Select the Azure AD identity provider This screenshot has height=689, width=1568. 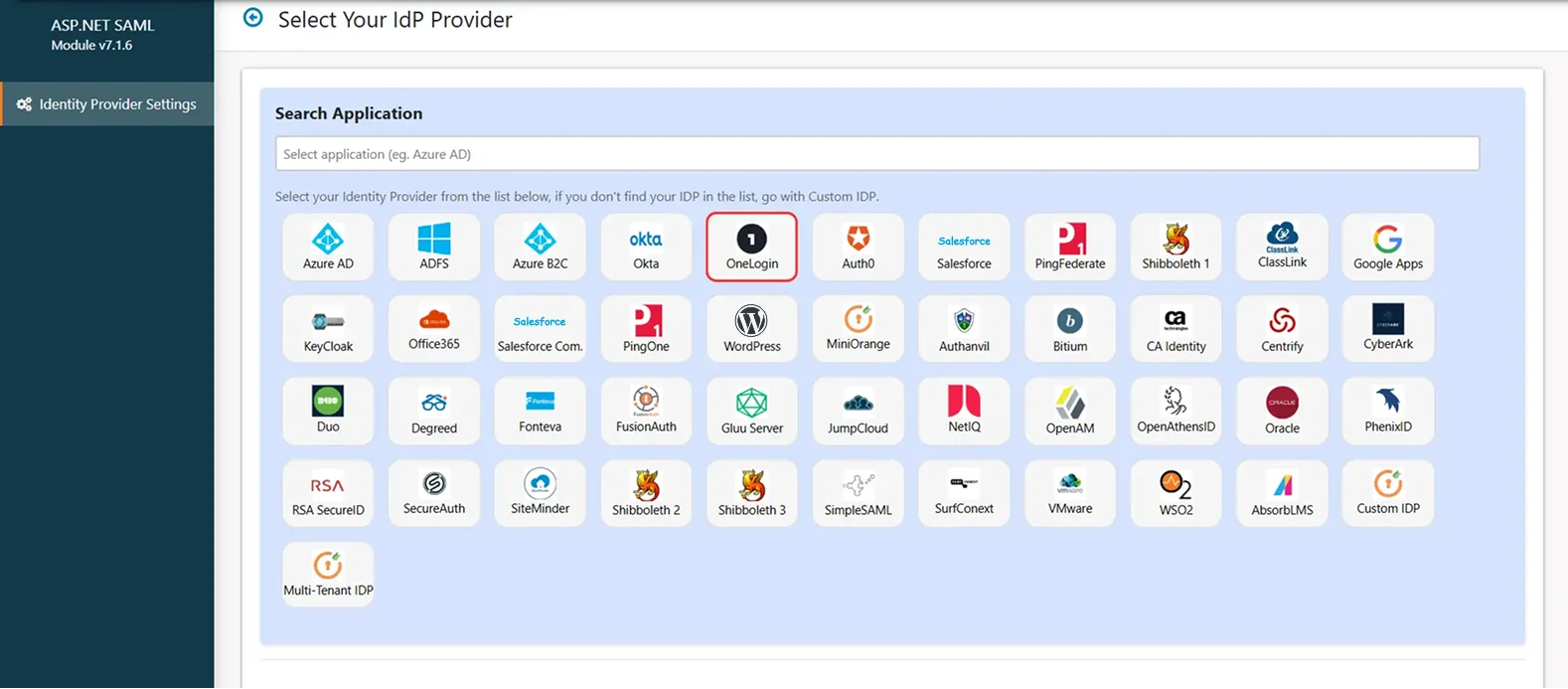click(x=328, y=248)
